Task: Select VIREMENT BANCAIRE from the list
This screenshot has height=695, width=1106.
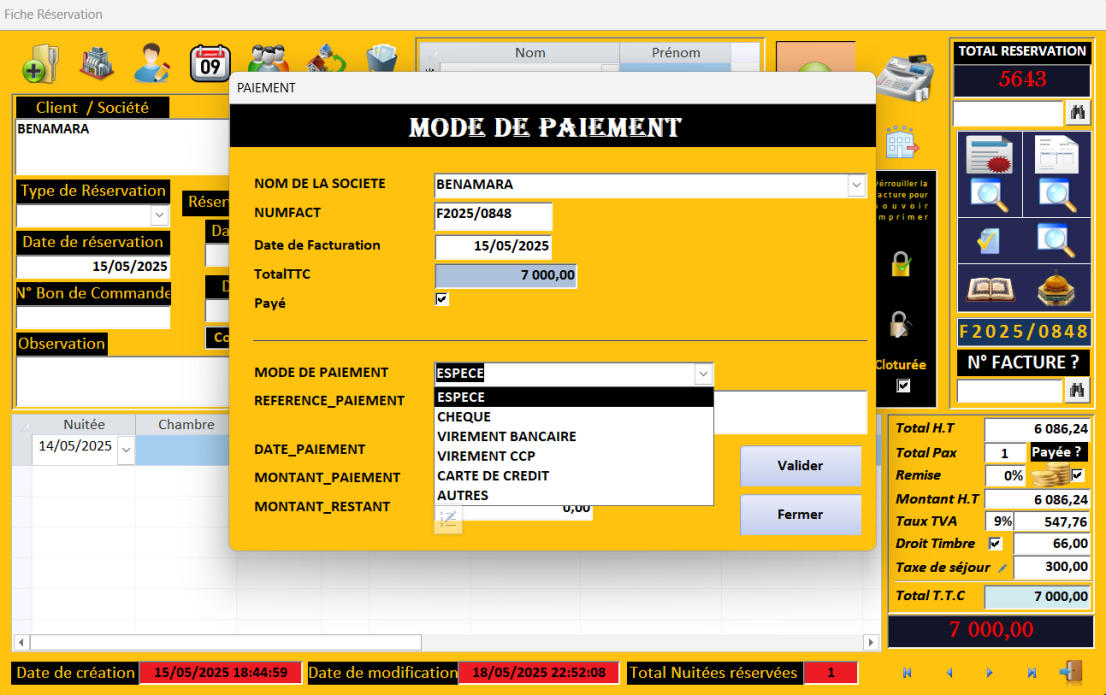Action: (507, 436)
